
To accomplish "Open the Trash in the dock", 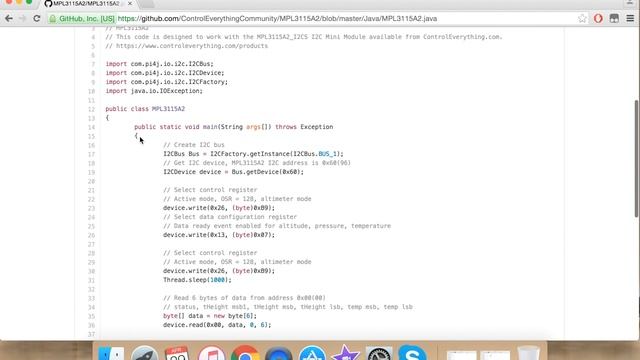I will coord(528,353).
